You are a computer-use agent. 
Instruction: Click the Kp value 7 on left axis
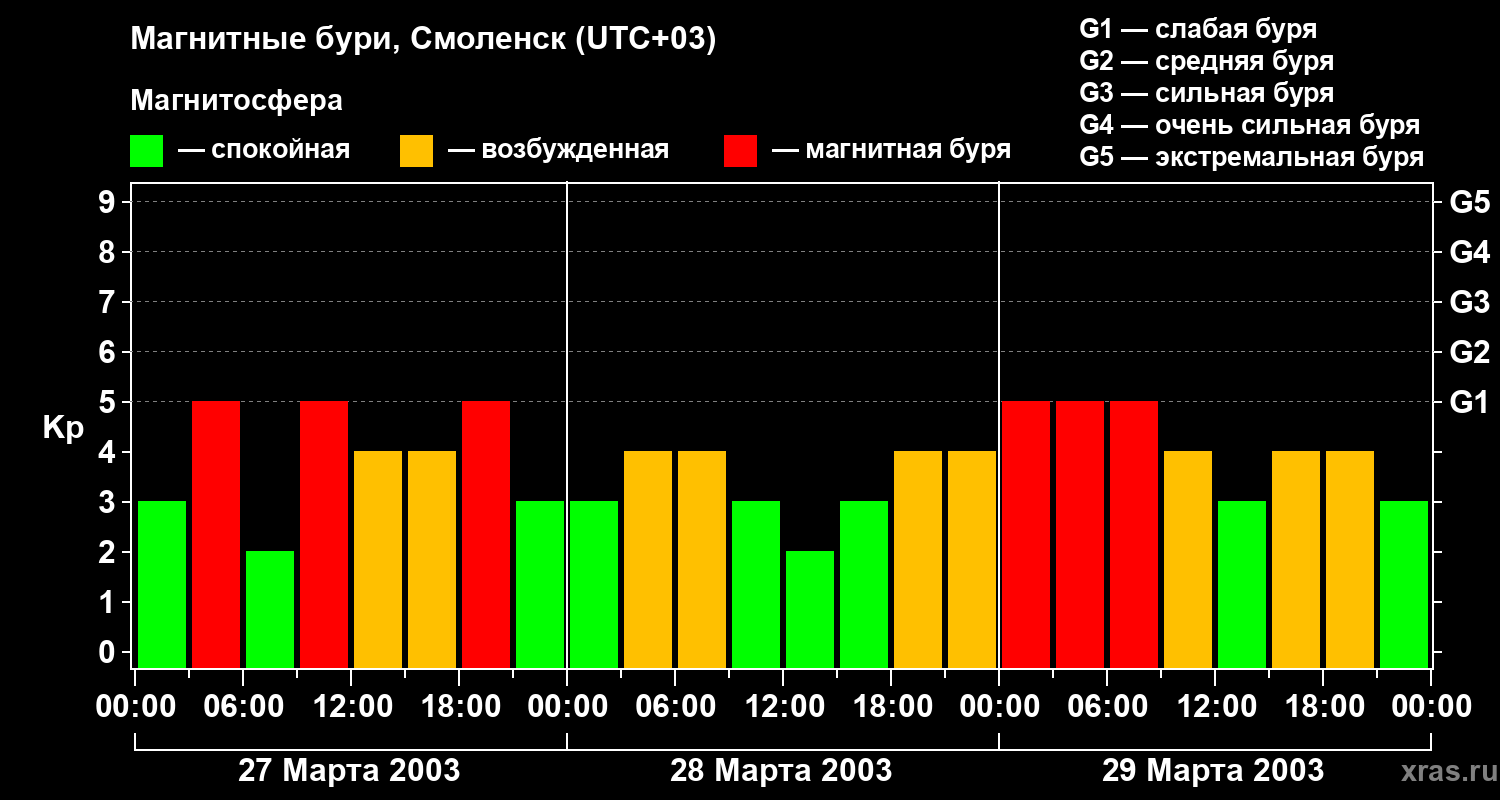(x=108, y=302)
